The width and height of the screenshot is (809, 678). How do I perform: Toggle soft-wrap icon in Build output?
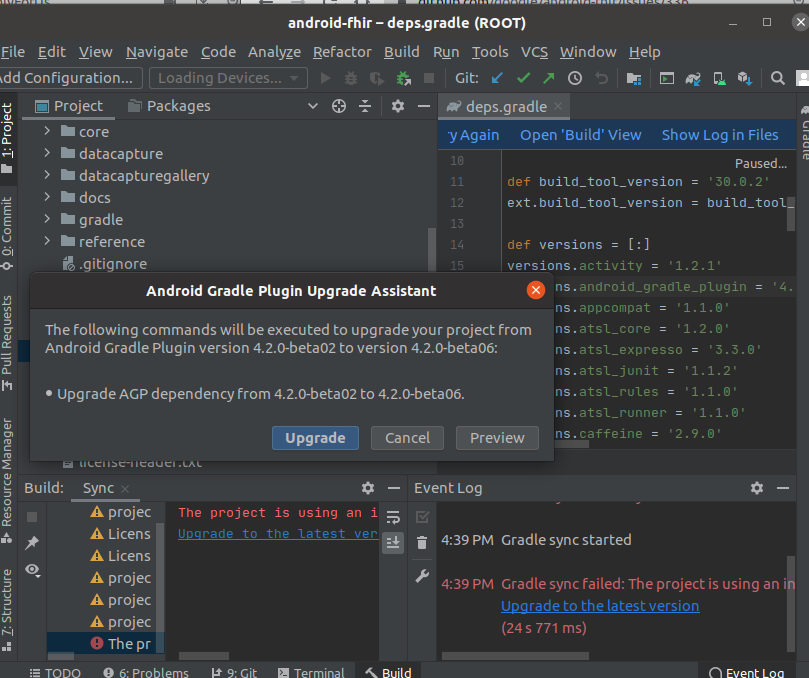393,517
